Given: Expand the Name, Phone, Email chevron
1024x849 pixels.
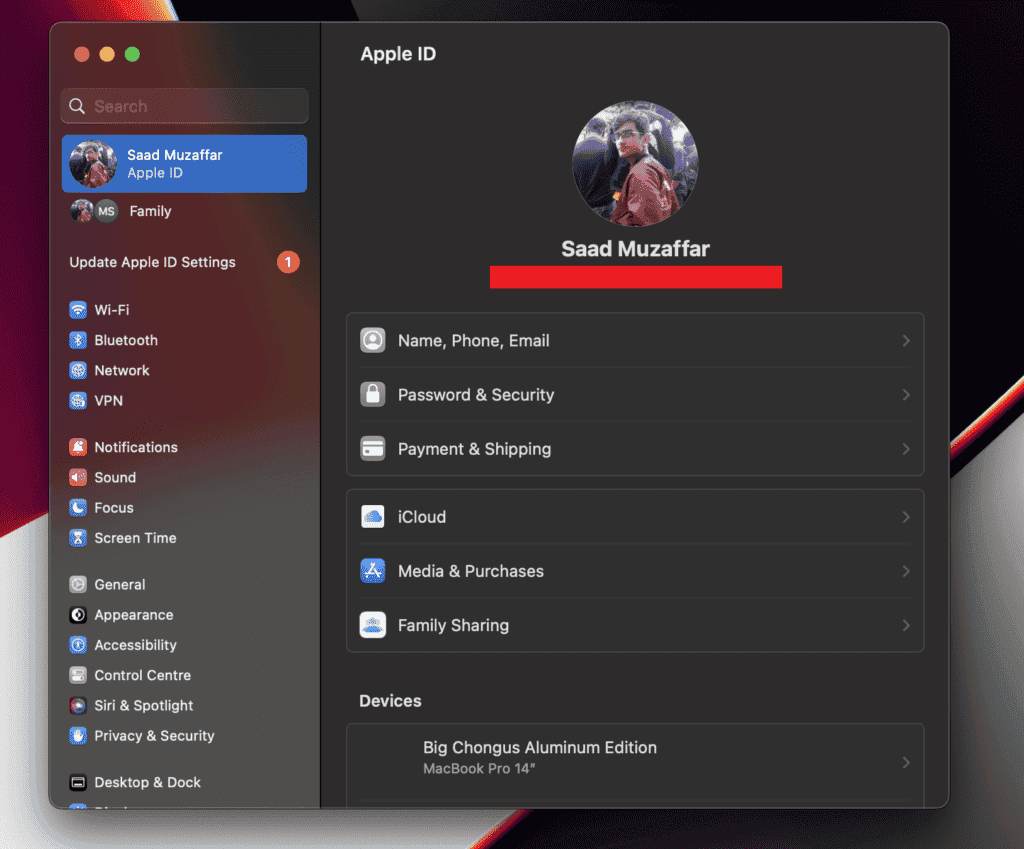Looking at the screenshot, I should pos(905,341).
